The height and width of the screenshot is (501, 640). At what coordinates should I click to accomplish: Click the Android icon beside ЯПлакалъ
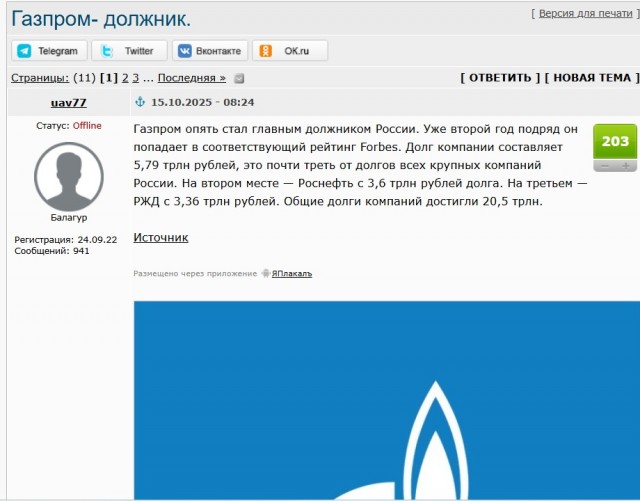266,273
